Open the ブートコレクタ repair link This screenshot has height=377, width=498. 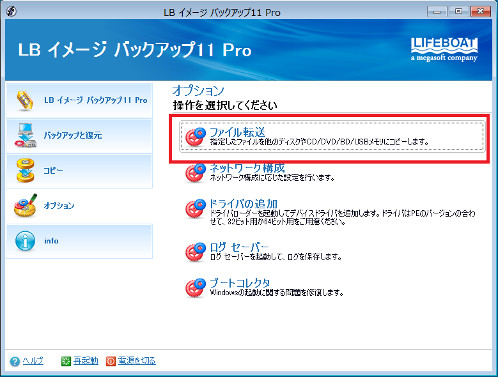click(x=240, y=283)
